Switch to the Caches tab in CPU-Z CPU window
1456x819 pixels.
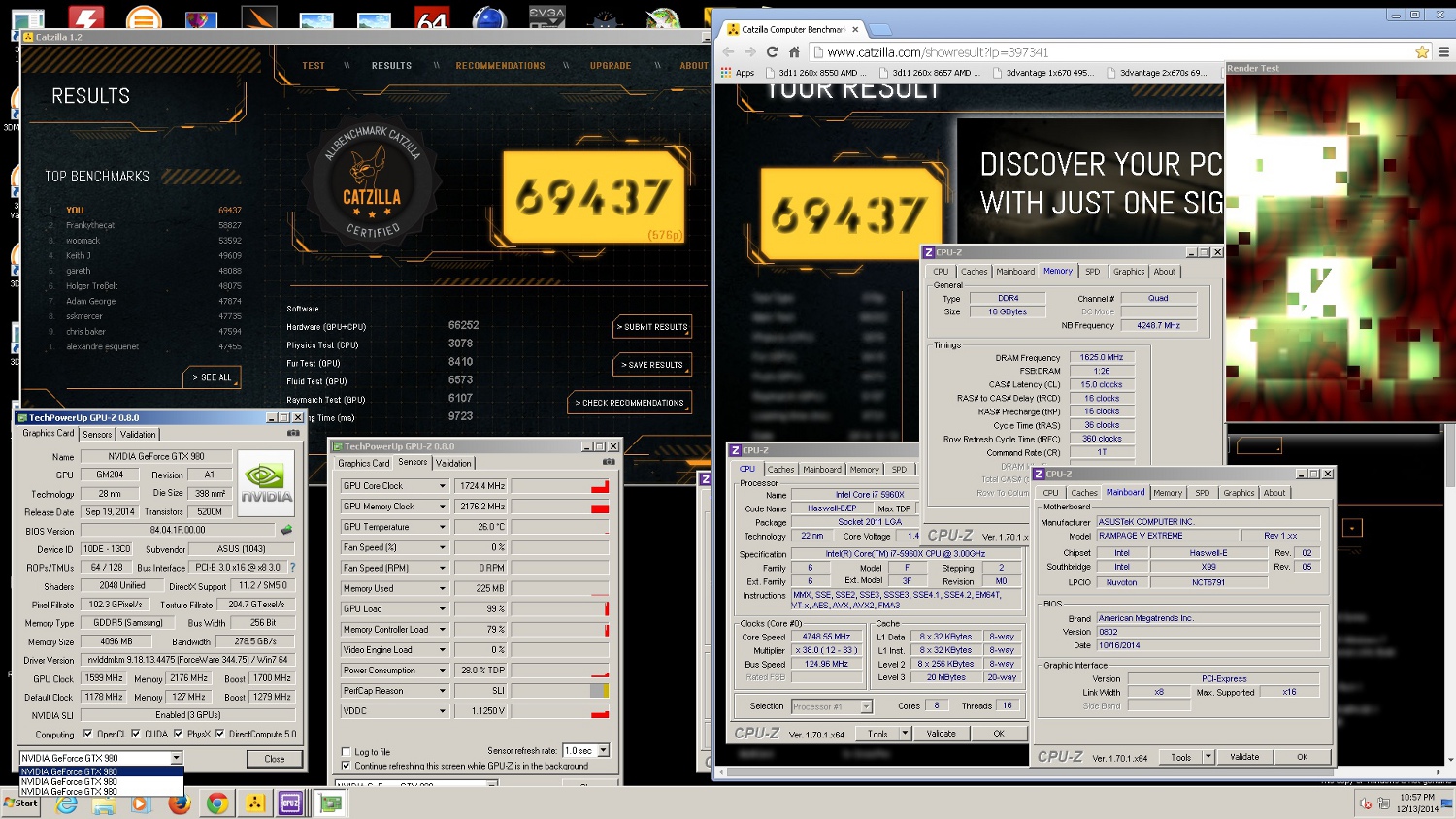pyautogui.click(x=781, y=470)
